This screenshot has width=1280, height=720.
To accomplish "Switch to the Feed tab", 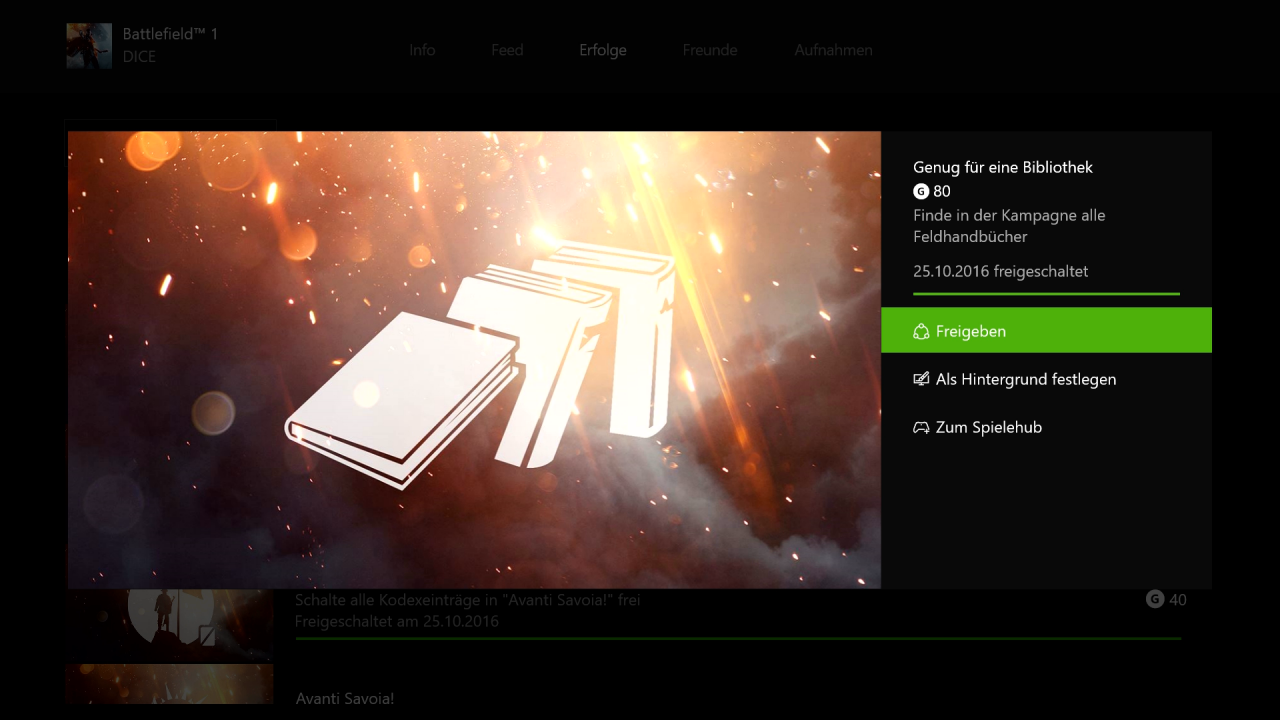I will coord(507,50).
